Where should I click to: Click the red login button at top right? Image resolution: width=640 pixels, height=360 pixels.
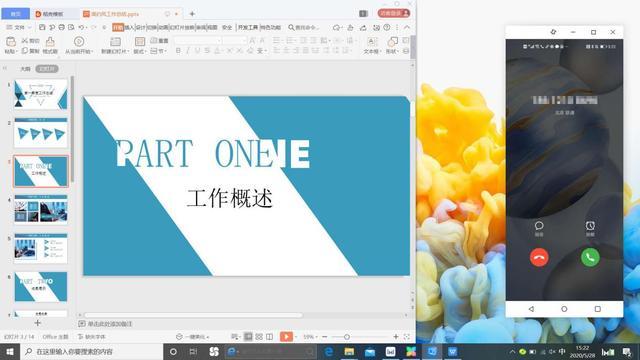point(393,13)
